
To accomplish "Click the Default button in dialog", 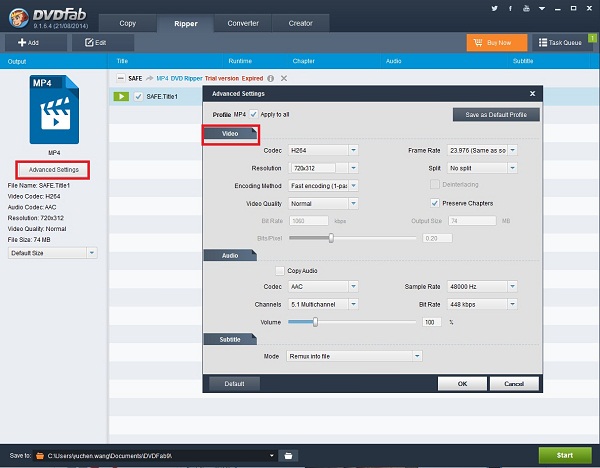I will 234,383.
